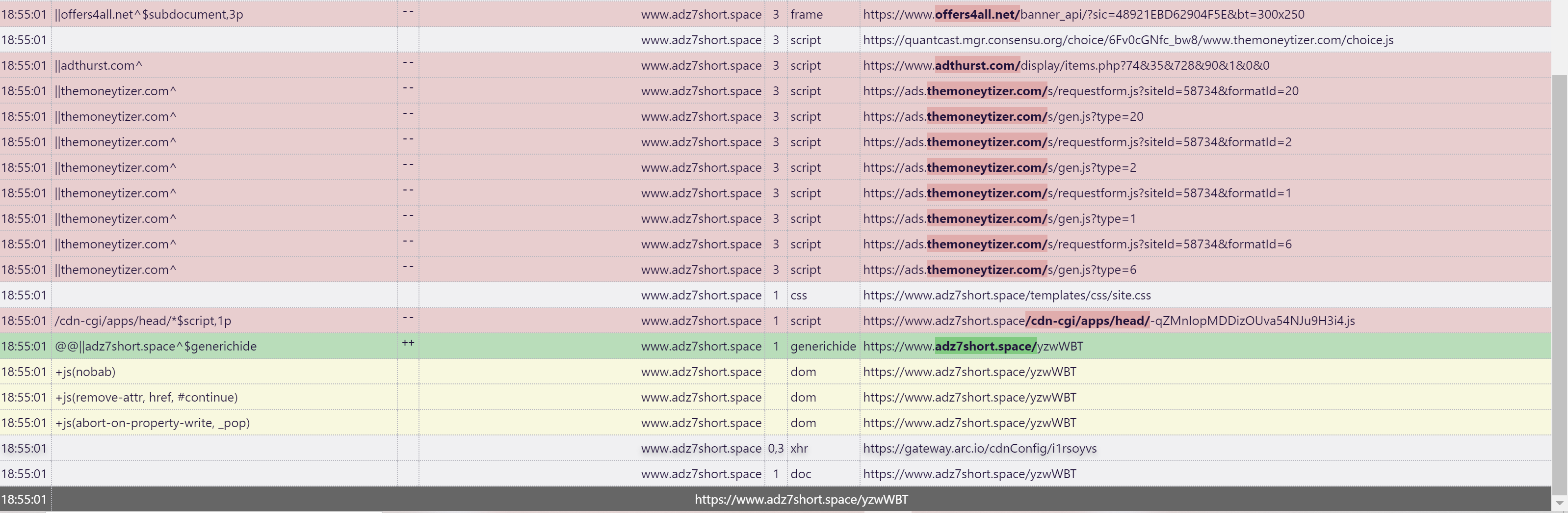This screenshot has width=1568, height=513.
Task: Click the ||adthurst.com^ filter cell
Action: tap(99, 65)
